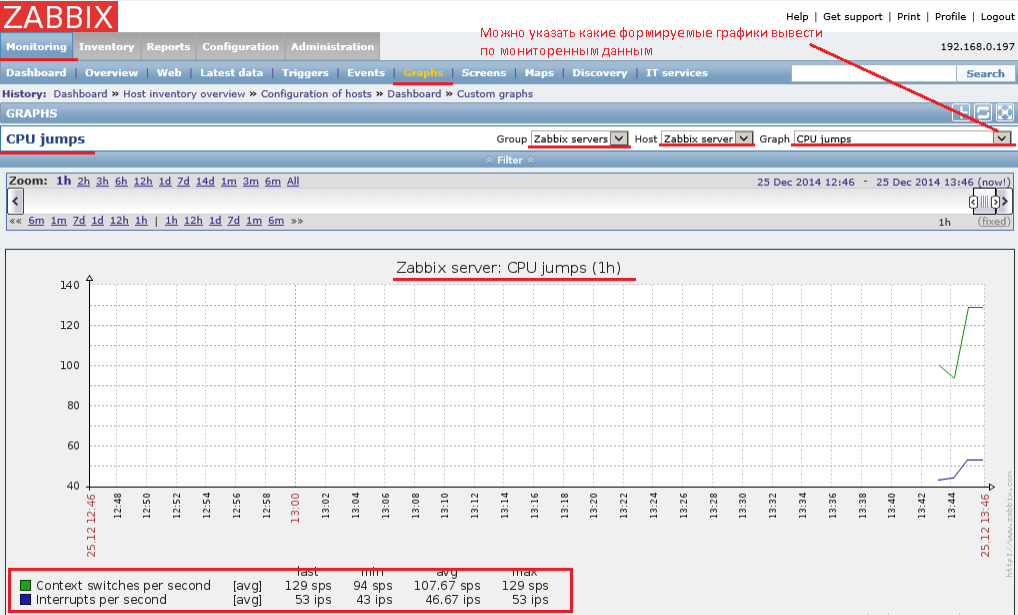Go to Latest data submenu
The image size is (1018, 615).
click(231, 73)
